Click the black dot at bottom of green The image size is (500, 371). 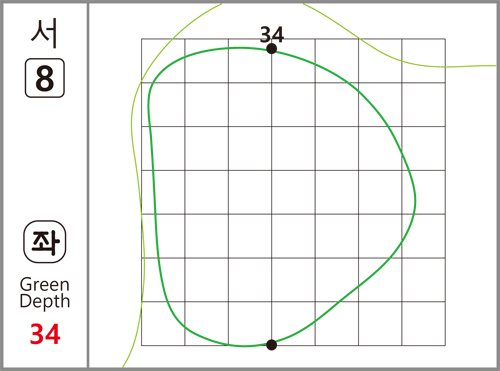272,345
